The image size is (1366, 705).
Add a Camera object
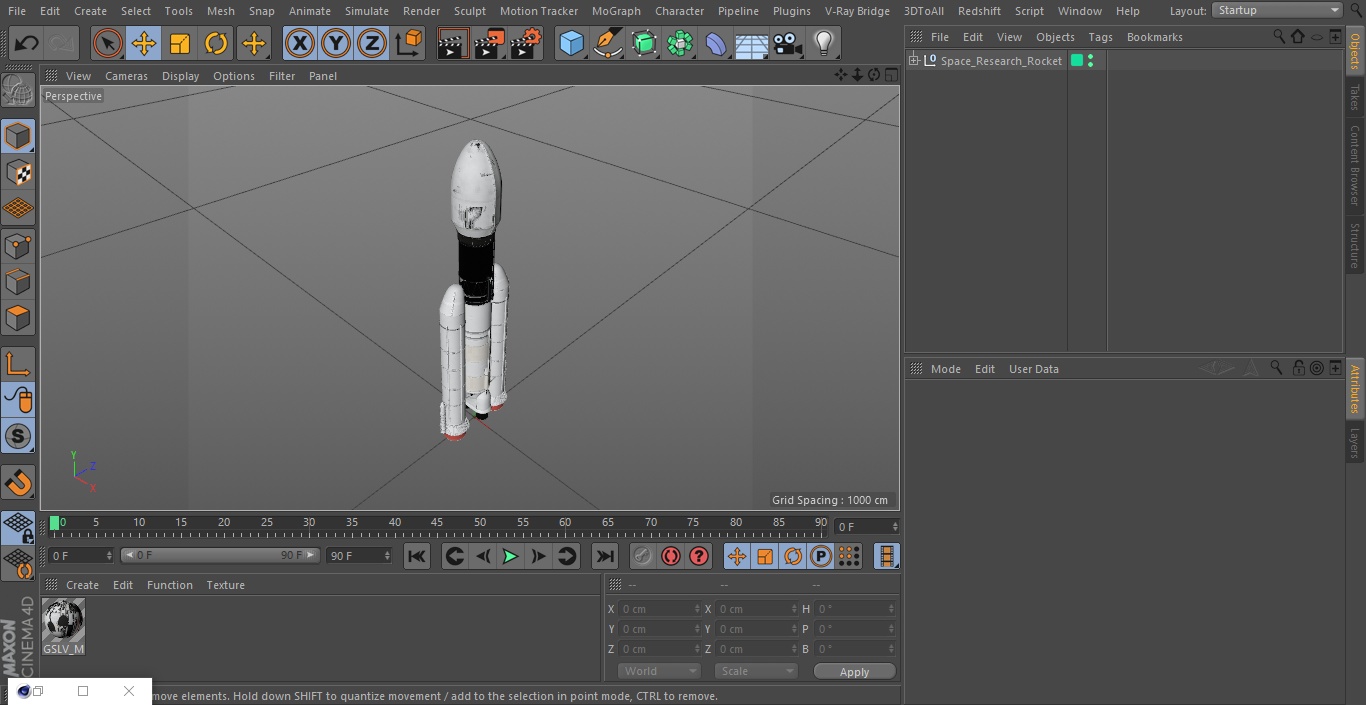tap(788, 43)
